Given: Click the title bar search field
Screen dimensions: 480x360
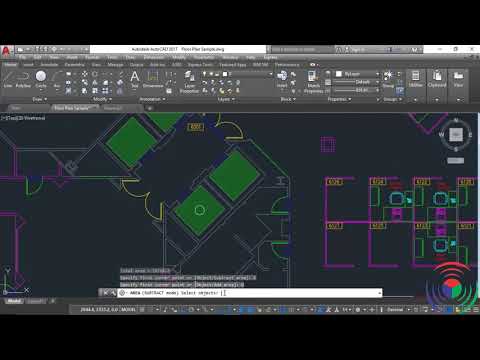Looking at the screenshot, I should pyautogui.click(x=302, y=49).
